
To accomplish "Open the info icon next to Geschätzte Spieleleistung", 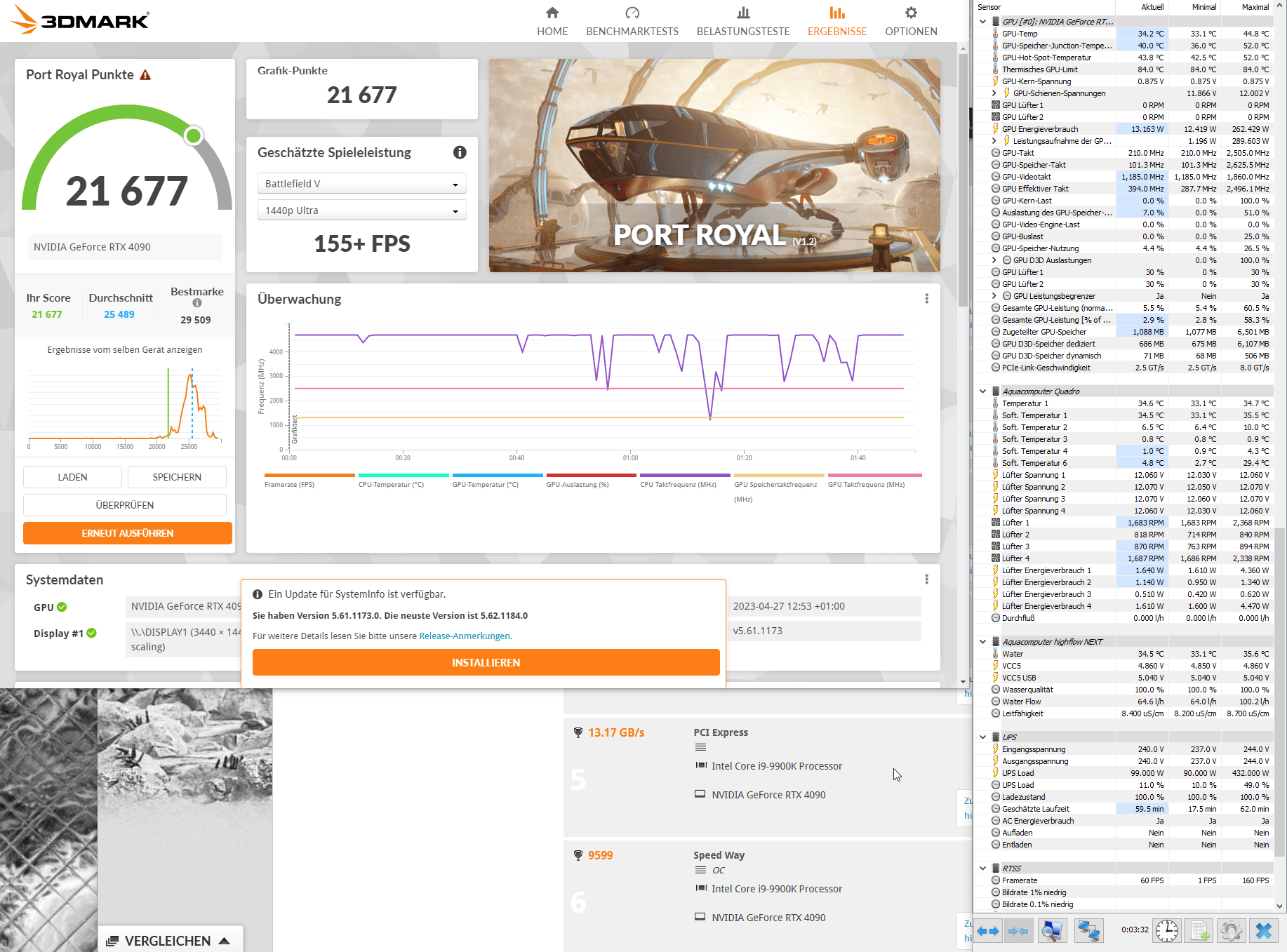I will [460, 152].
